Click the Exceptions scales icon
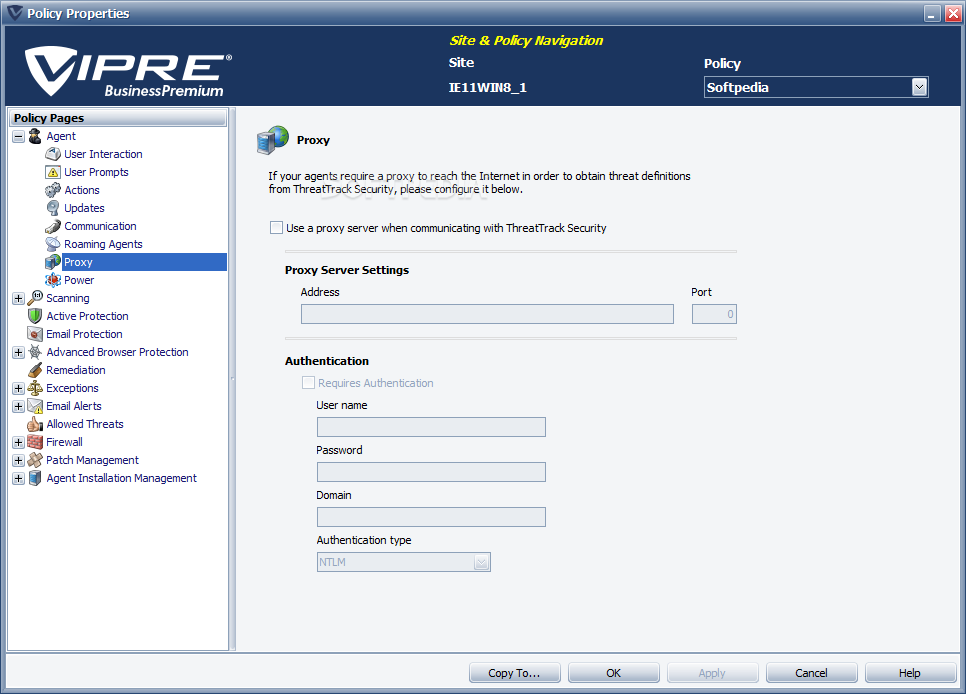Image resolution: width=966 pixels, height=694 pixels. point(35,388)
